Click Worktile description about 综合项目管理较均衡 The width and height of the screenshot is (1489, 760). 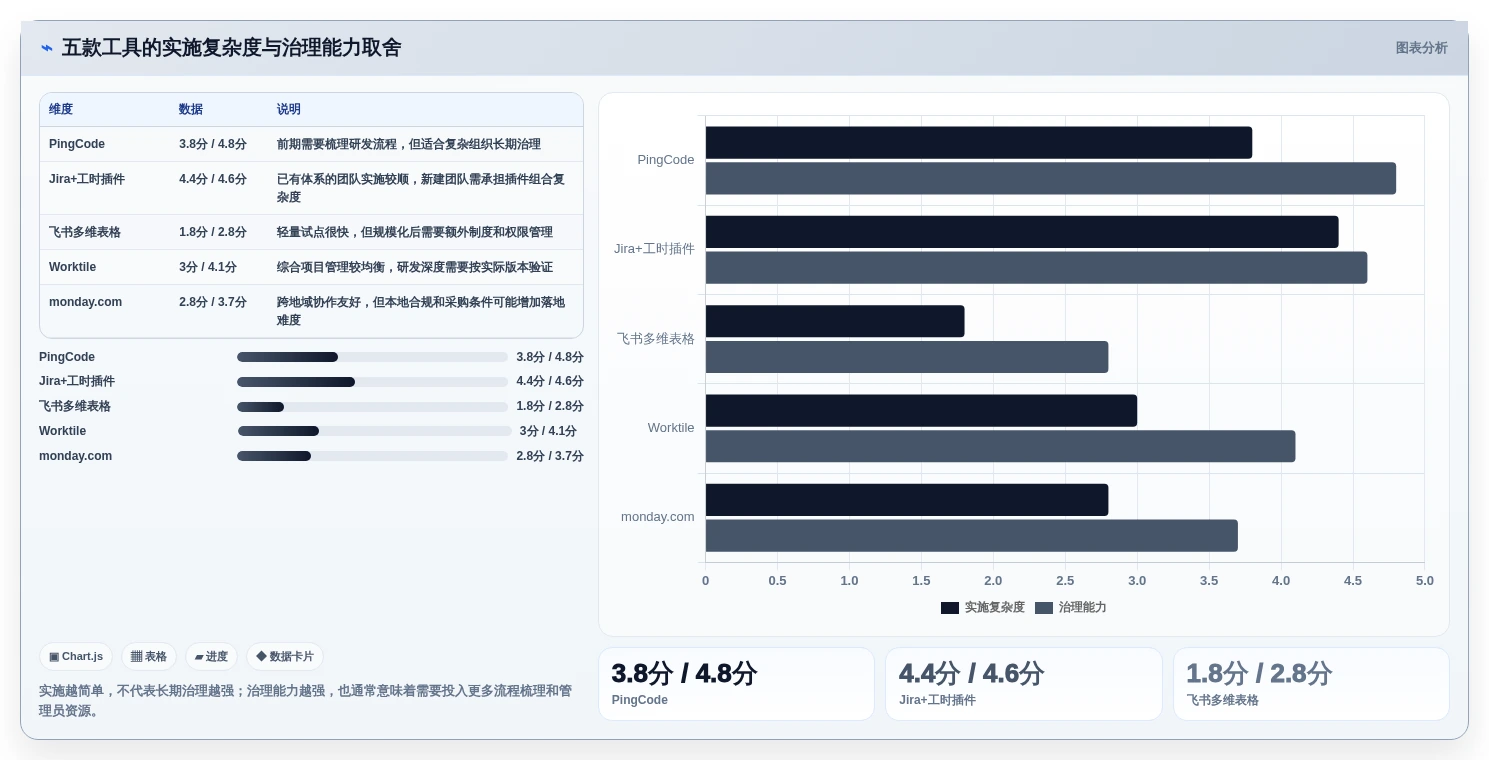[x=415, y=267]
